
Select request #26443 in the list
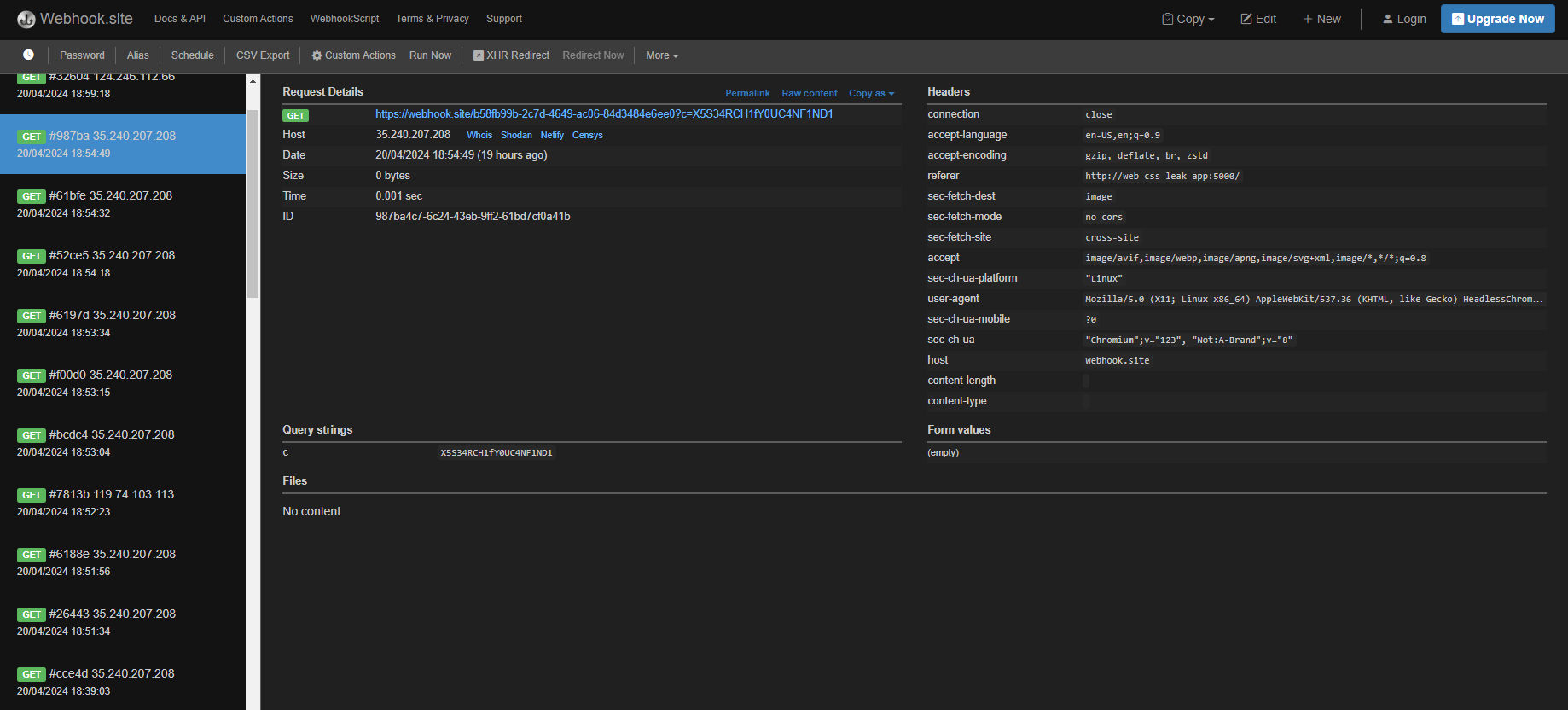click(123, 622)
